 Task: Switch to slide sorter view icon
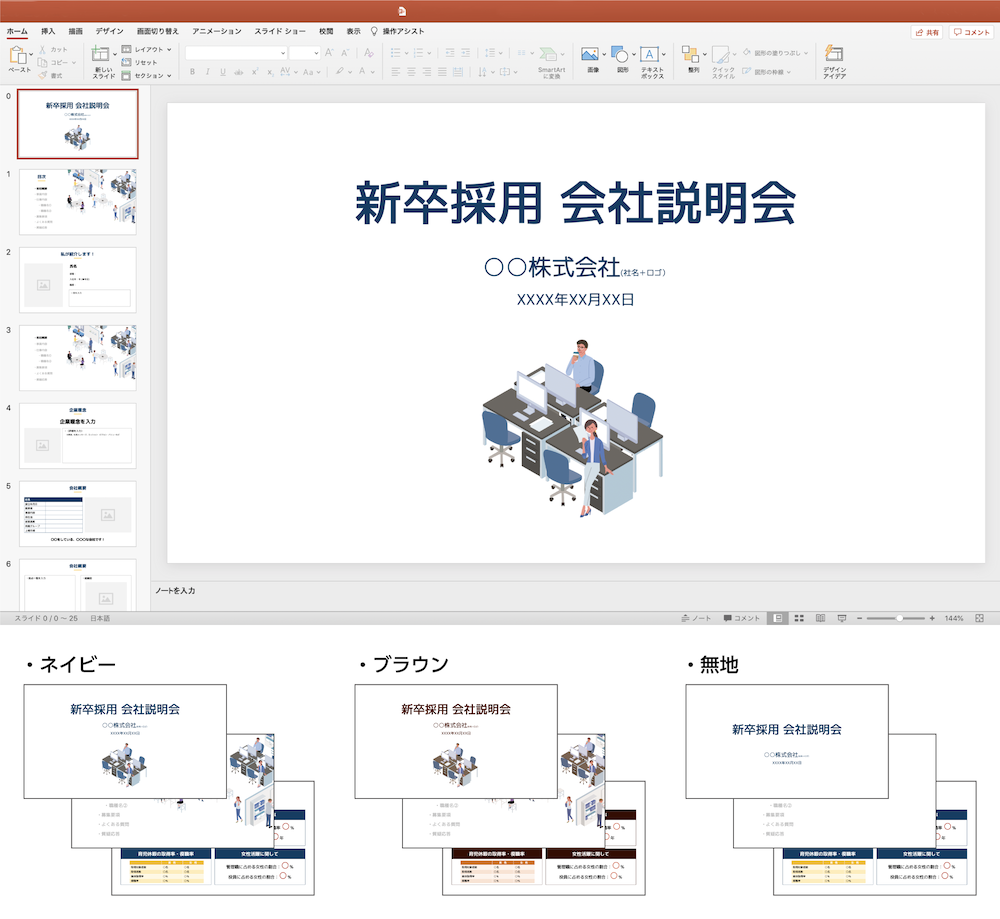point(799,619)
